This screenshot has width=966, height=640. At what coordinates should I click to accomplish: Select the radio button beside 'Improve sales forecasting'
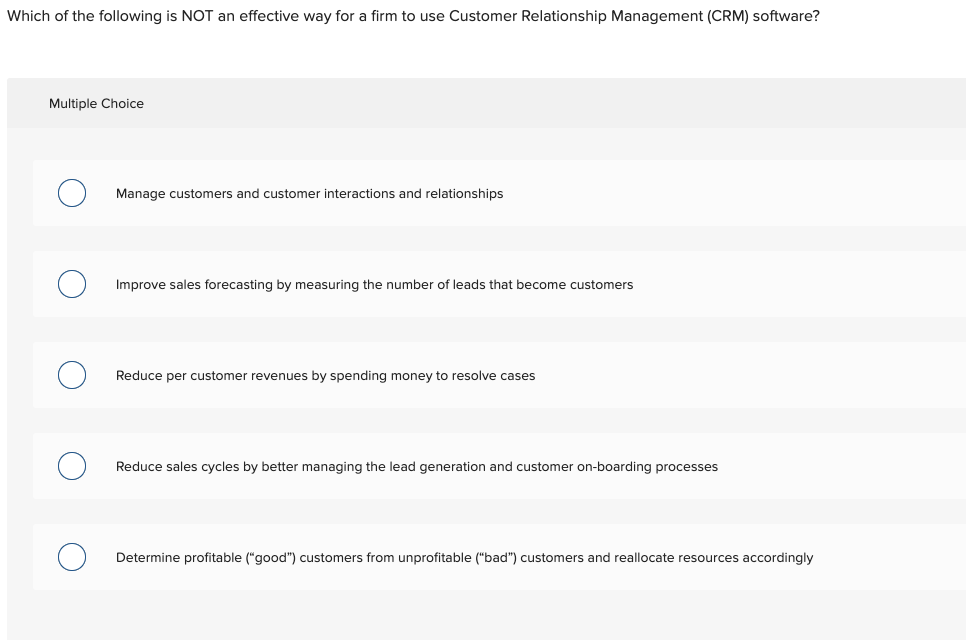[x=71, y=283]
